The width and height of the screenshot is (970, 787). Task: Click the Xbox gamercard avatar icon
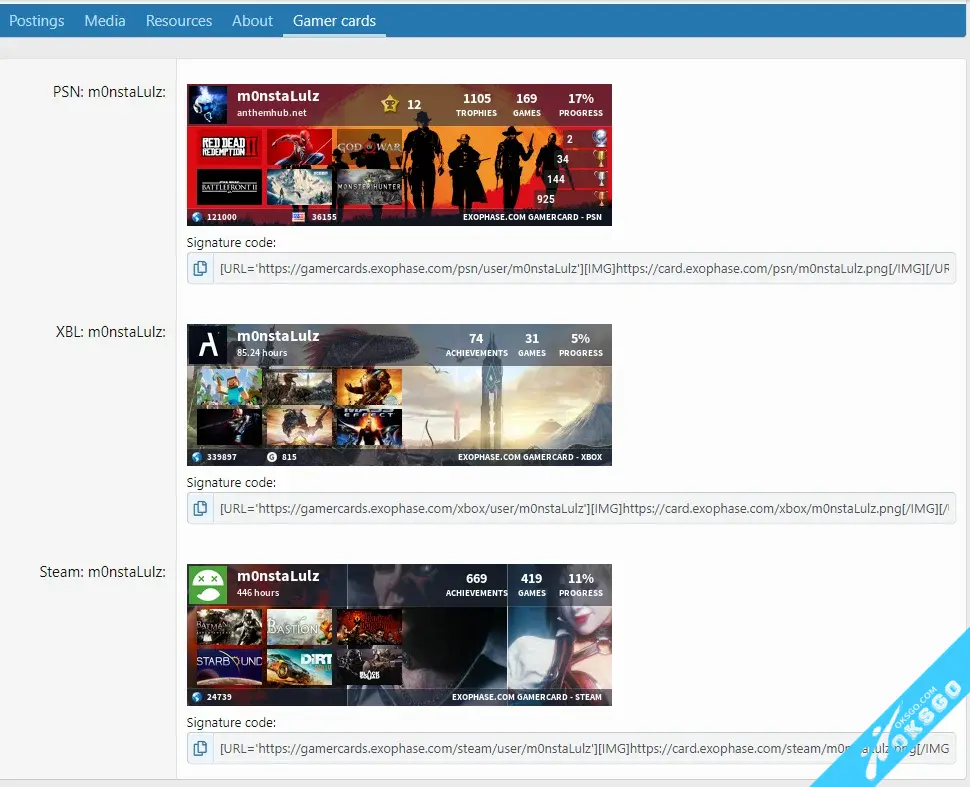pos(208,344)
